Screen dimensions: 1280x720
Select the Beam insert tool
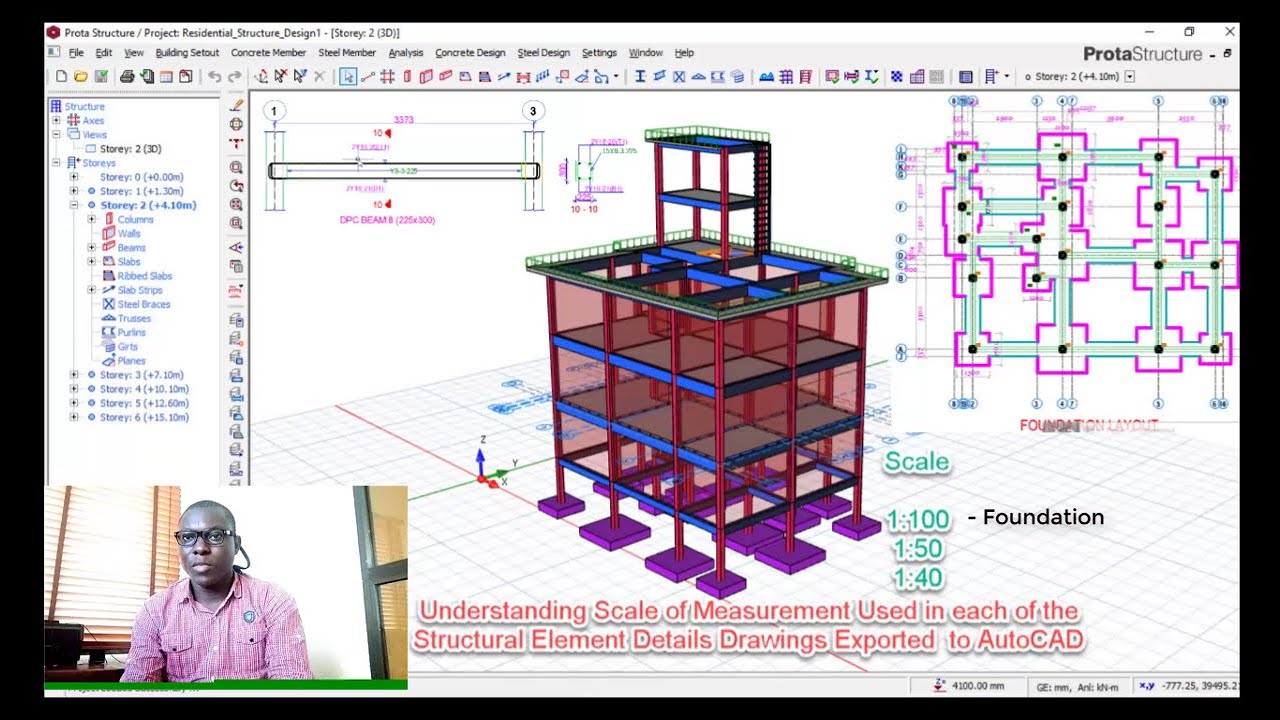[446, 76]
